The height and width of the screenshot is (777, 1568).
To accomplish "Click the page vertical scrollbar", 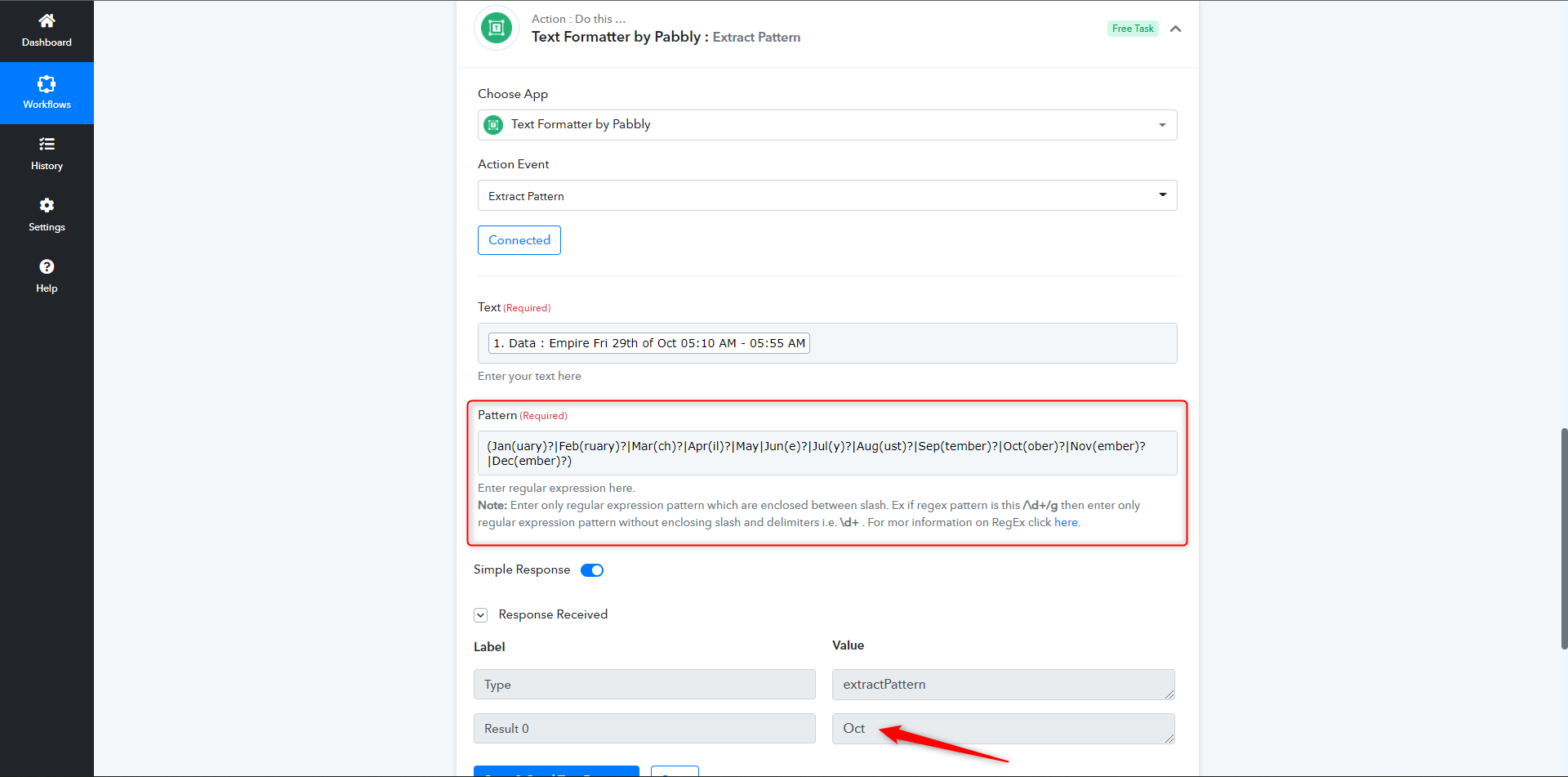I will coord(1564,538).
